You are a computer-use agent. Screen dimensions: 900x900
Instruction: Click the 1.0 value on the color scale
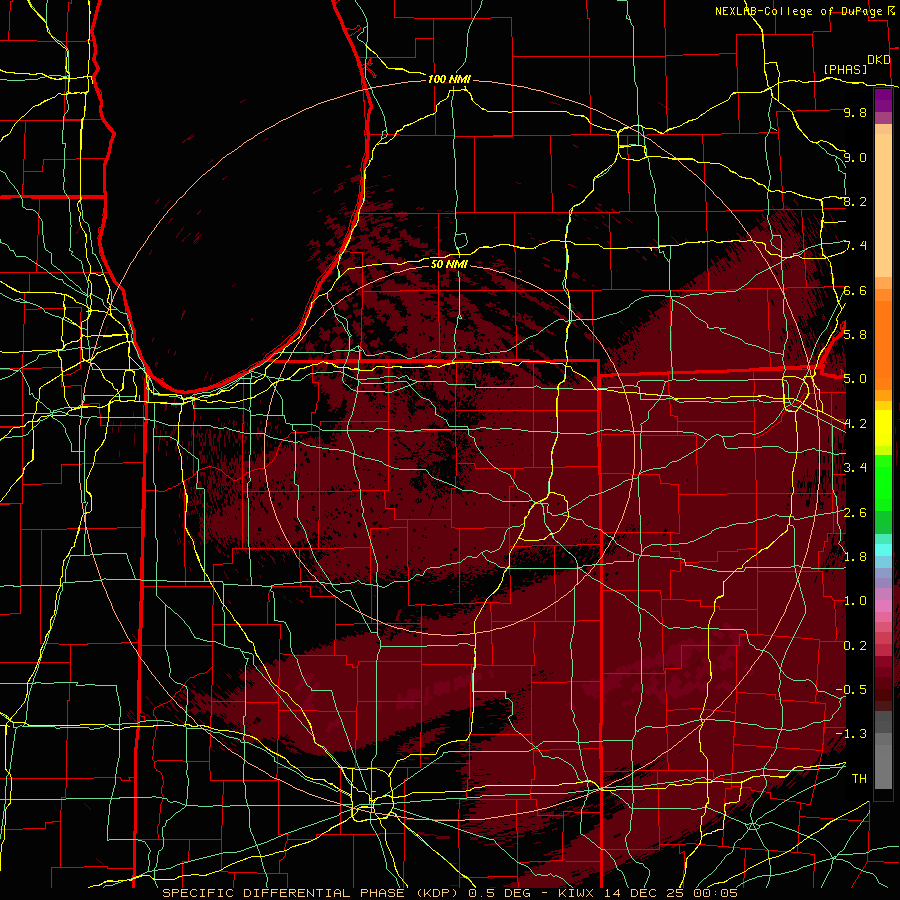tap(855, 601)
